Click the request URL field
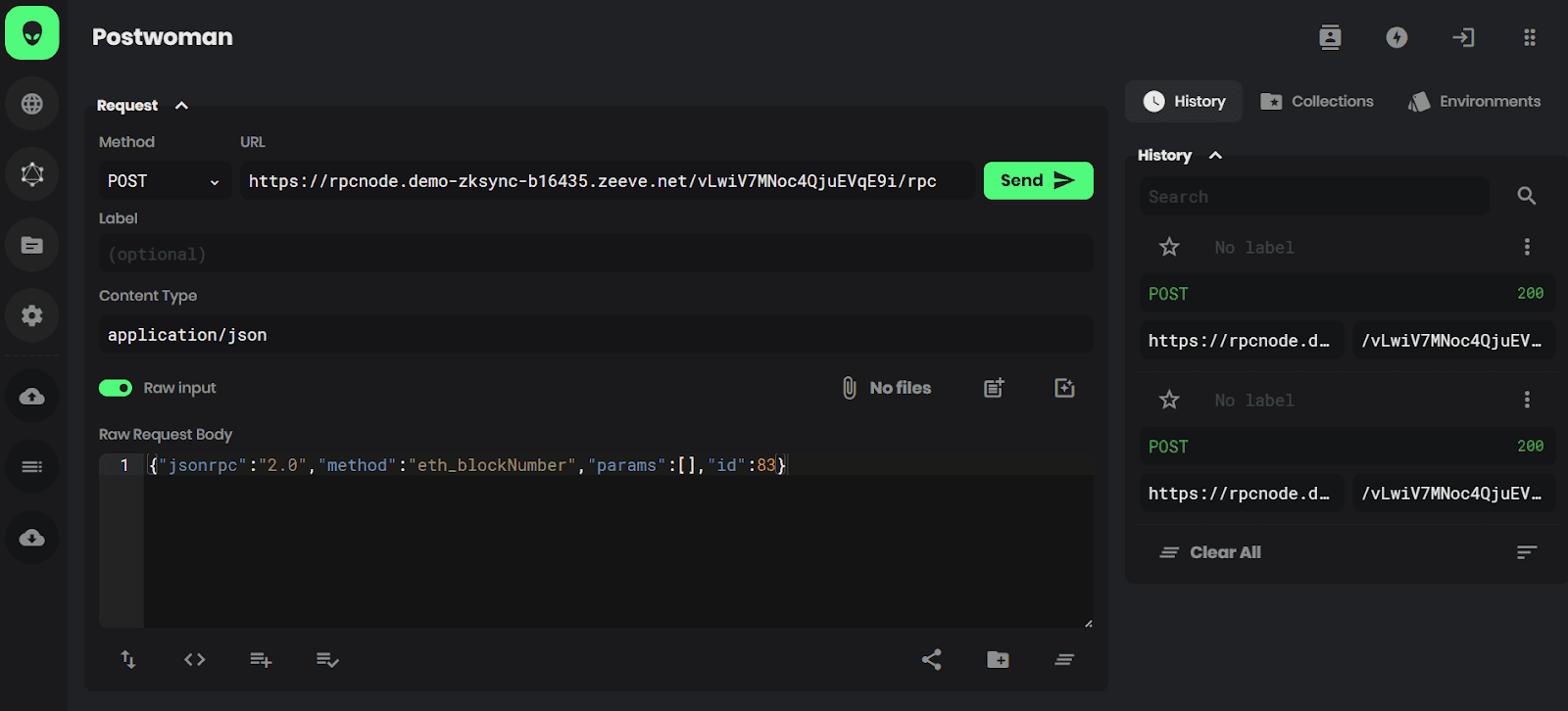Screen dimensions: 1568x711 [608, 181]
